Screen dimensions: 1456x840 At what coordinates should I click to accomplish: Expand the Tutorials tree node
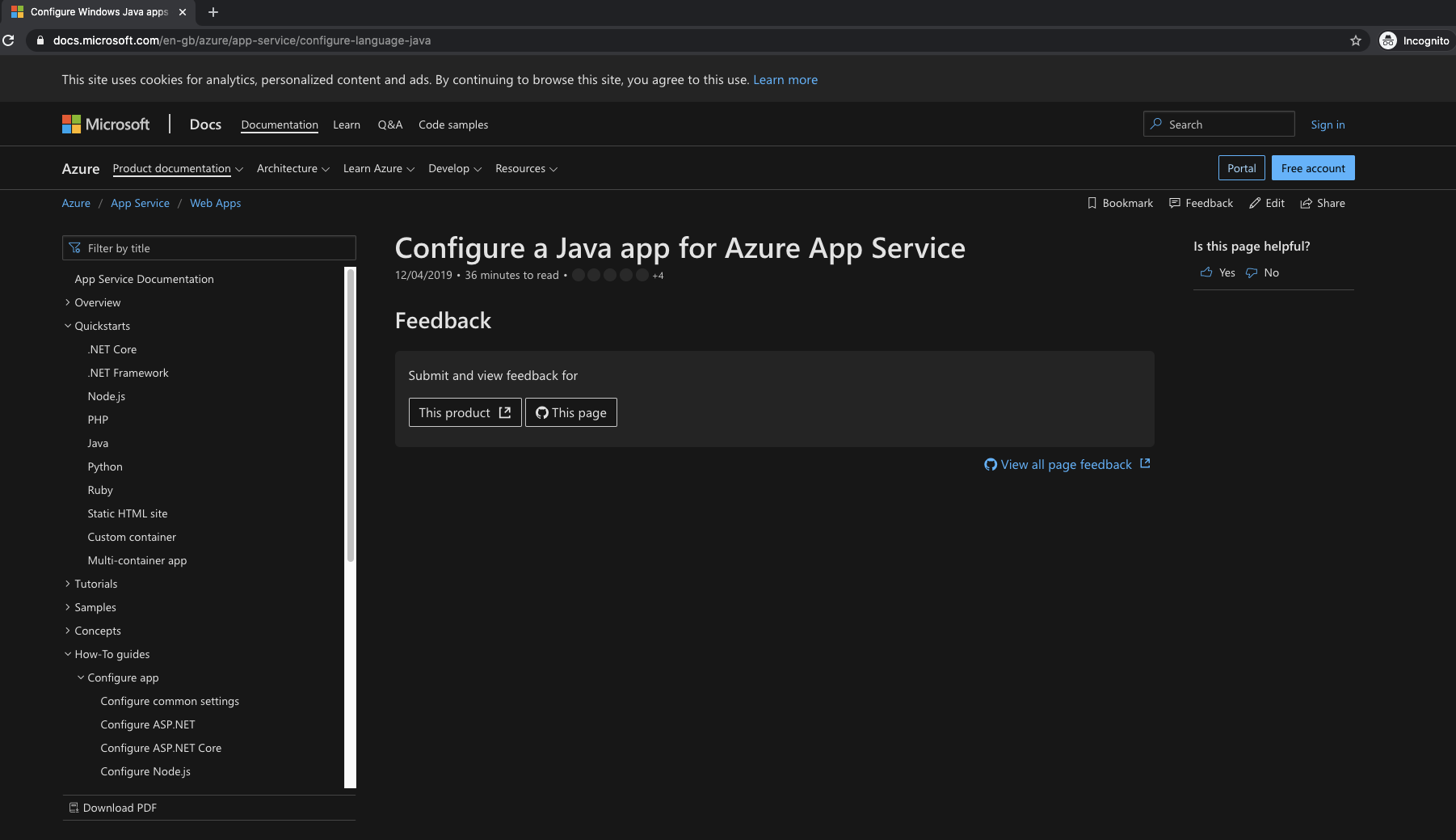[x=68, y=584]
